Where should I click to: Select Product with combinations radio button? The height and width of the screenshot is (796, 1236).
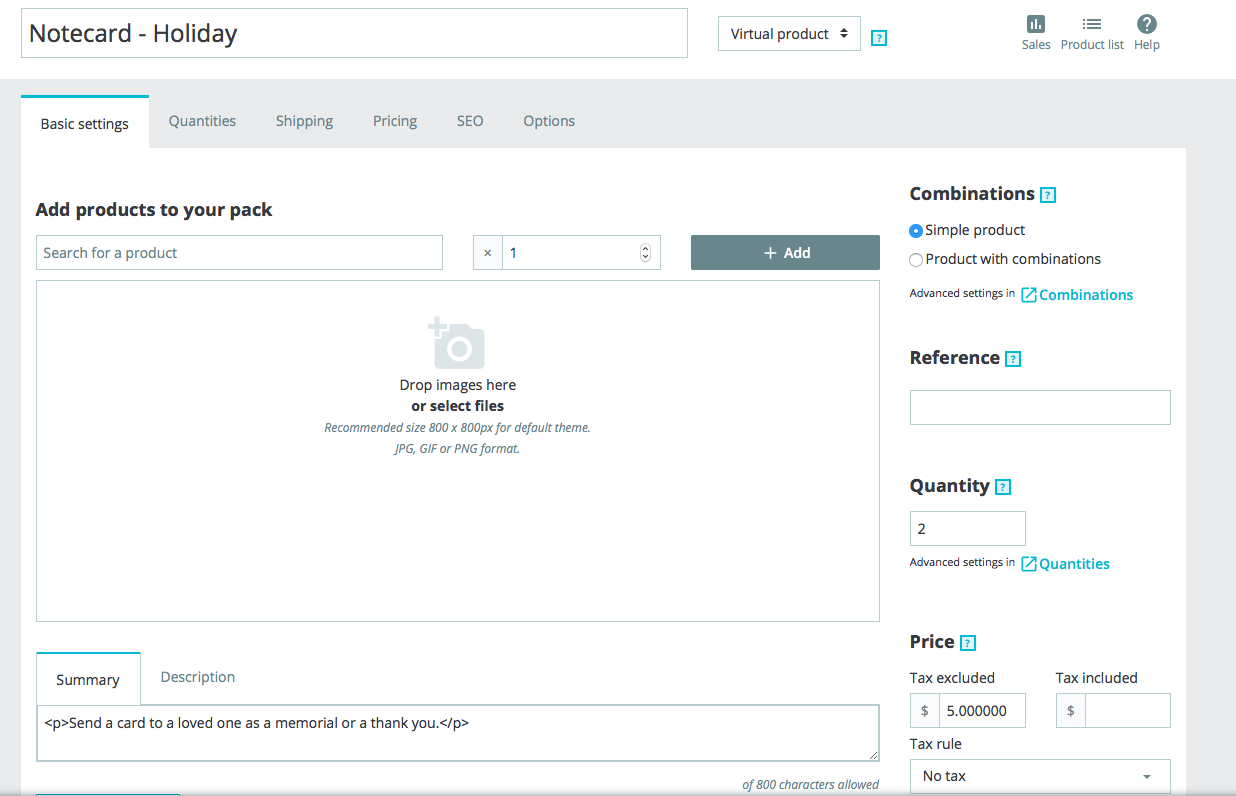(x=916, y=260)
